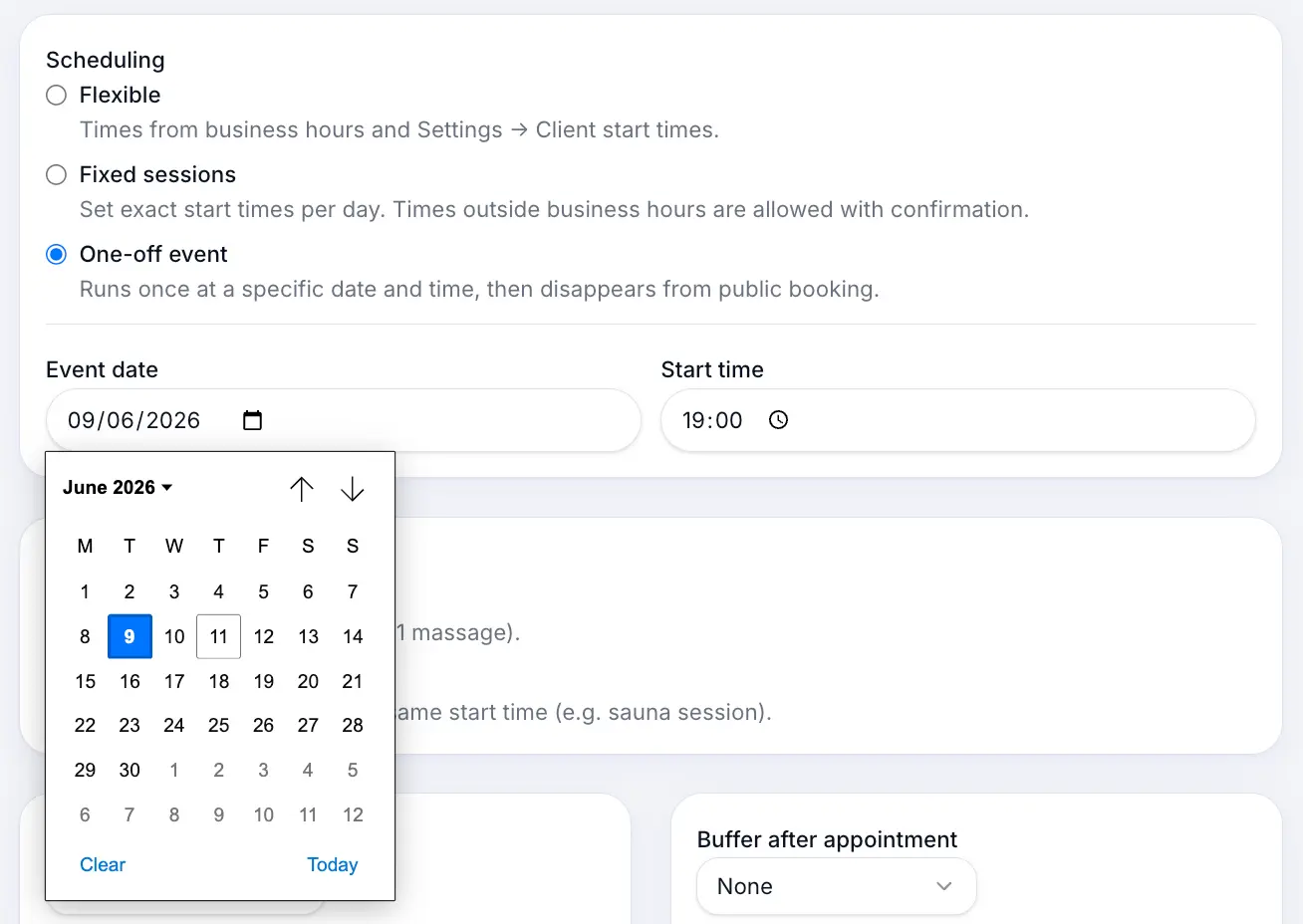Choose June 21 in the calendar
Image resolution: width=1303 pixels, height=924 pixels.
tap(353, 681)
